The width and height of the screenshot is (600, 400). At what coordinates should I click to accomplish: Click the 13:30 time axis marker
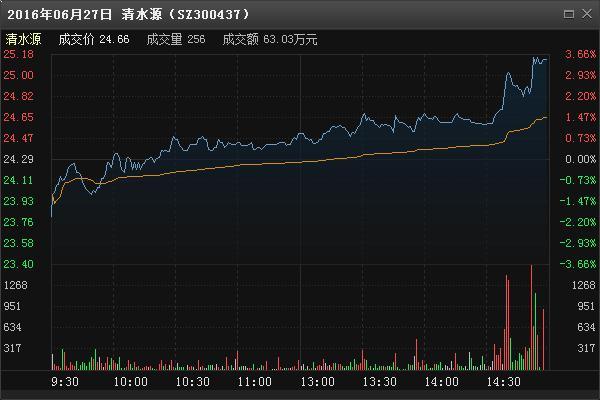pos(379,382)
